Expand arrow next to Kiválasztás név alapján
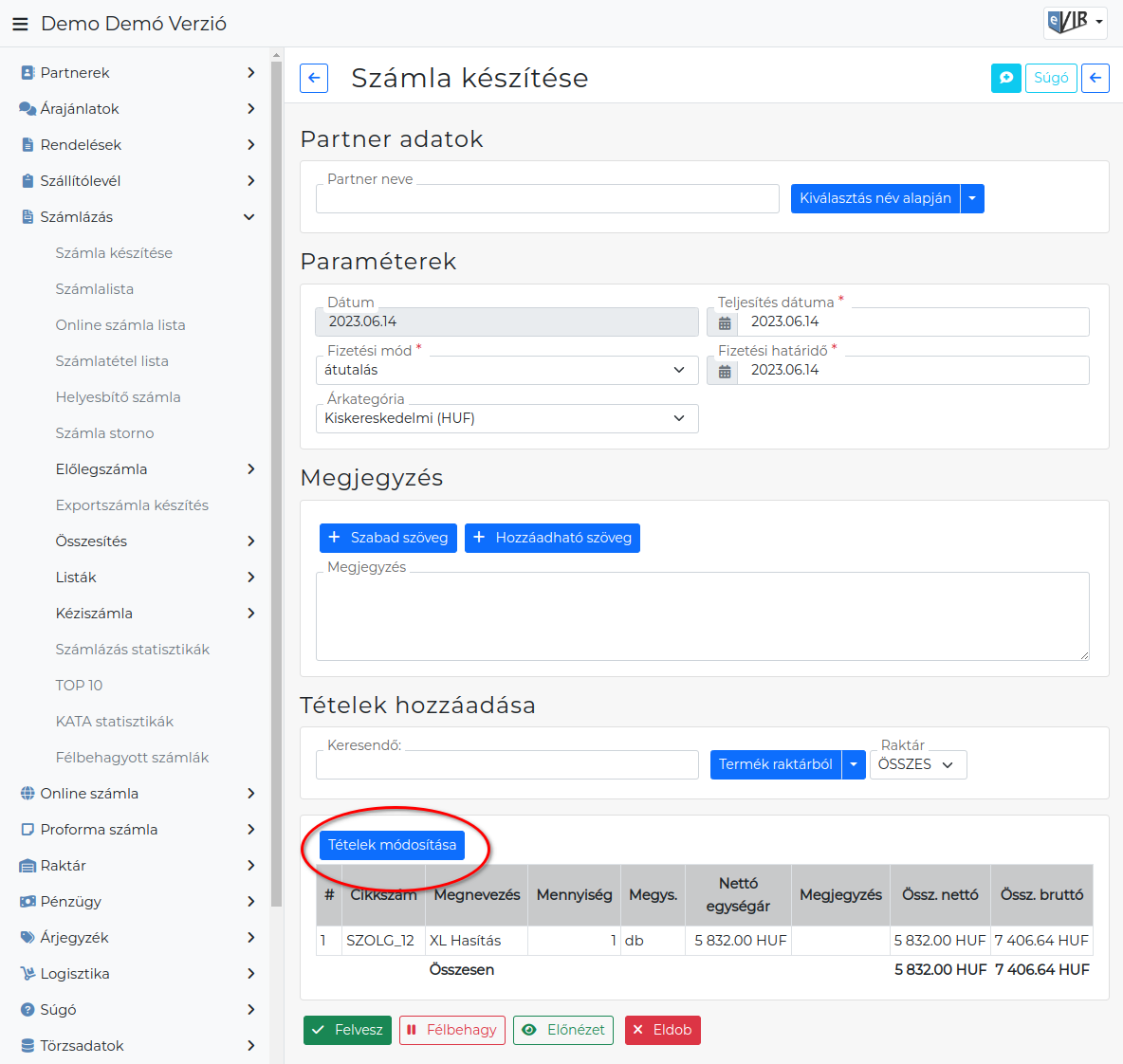Screen dimensions: 1123x1064 [x=972, y=198]
